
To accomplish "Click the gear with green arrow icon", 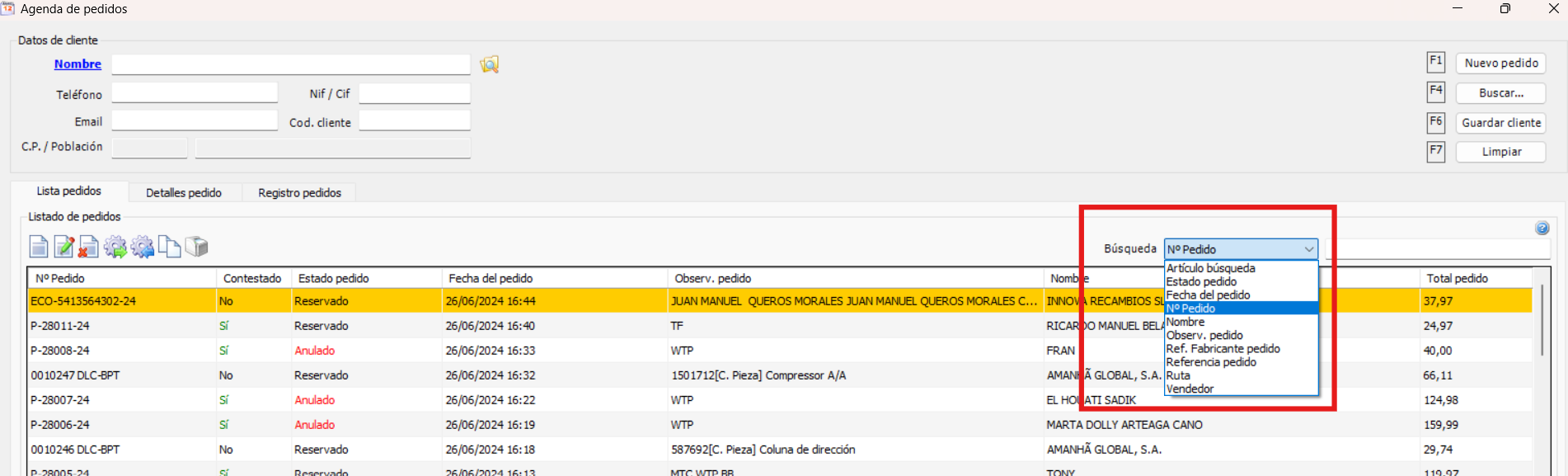I will [x=115, y=247].
